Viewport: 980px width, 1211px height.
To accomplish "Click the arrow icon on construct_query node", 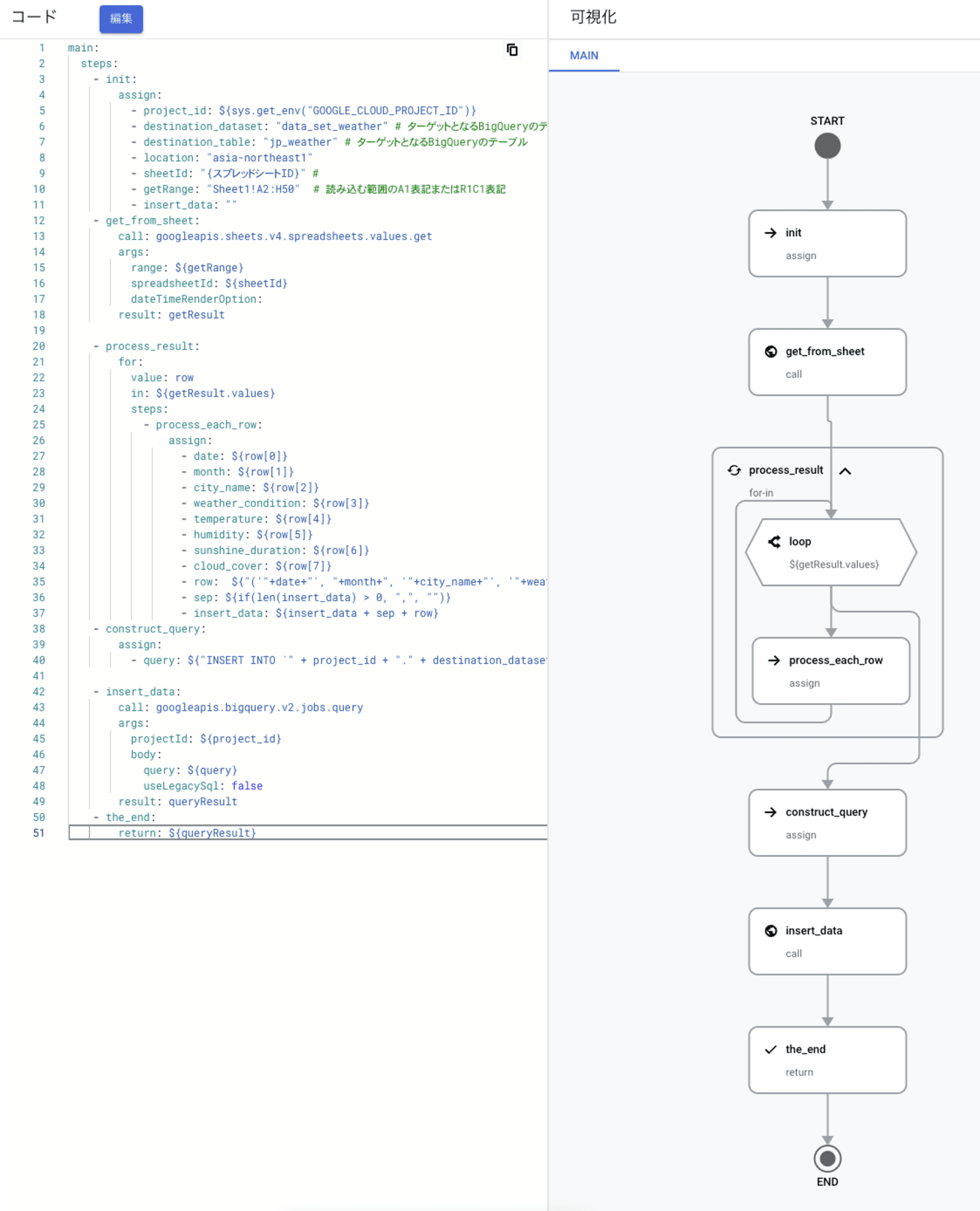I will [x=770, y=812].
